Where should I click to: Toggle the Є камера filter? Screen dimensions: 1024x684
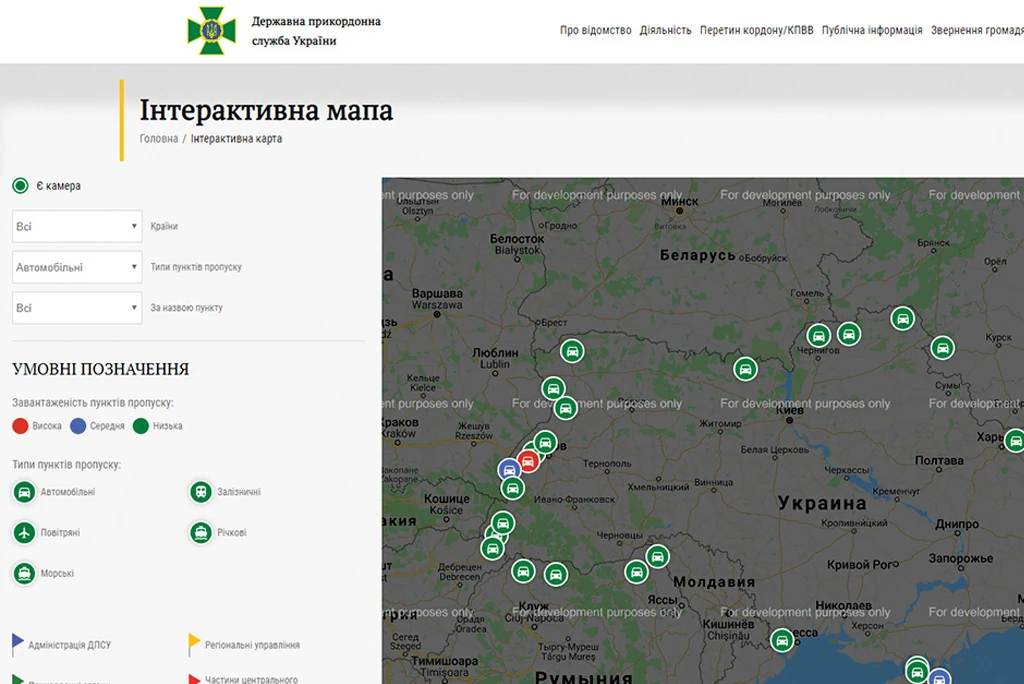tap(19, 185)
